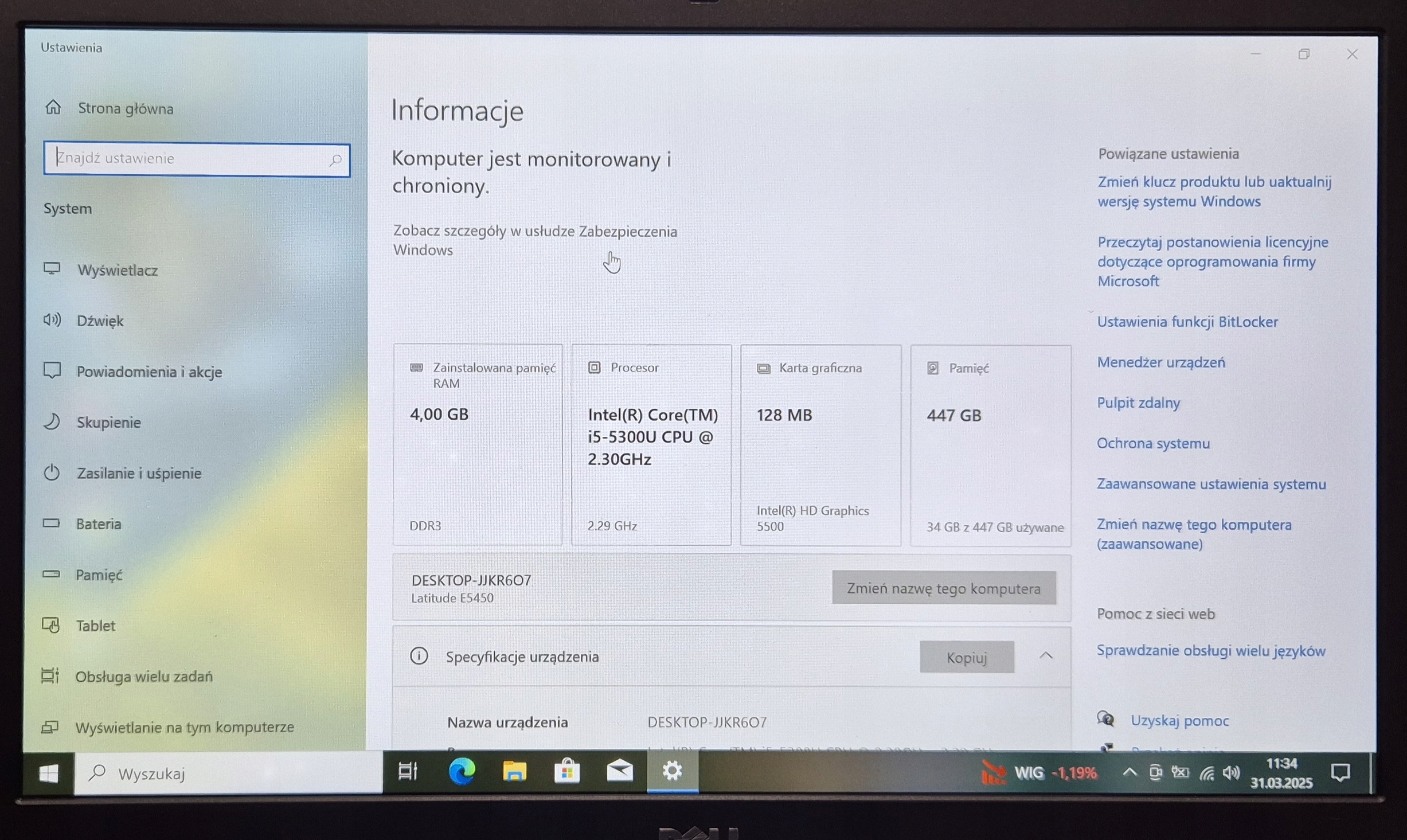The width and height of the screenshot is (1407, 840).
Task: Click the Tablet icon in sidebar
Action: [51, 625]
